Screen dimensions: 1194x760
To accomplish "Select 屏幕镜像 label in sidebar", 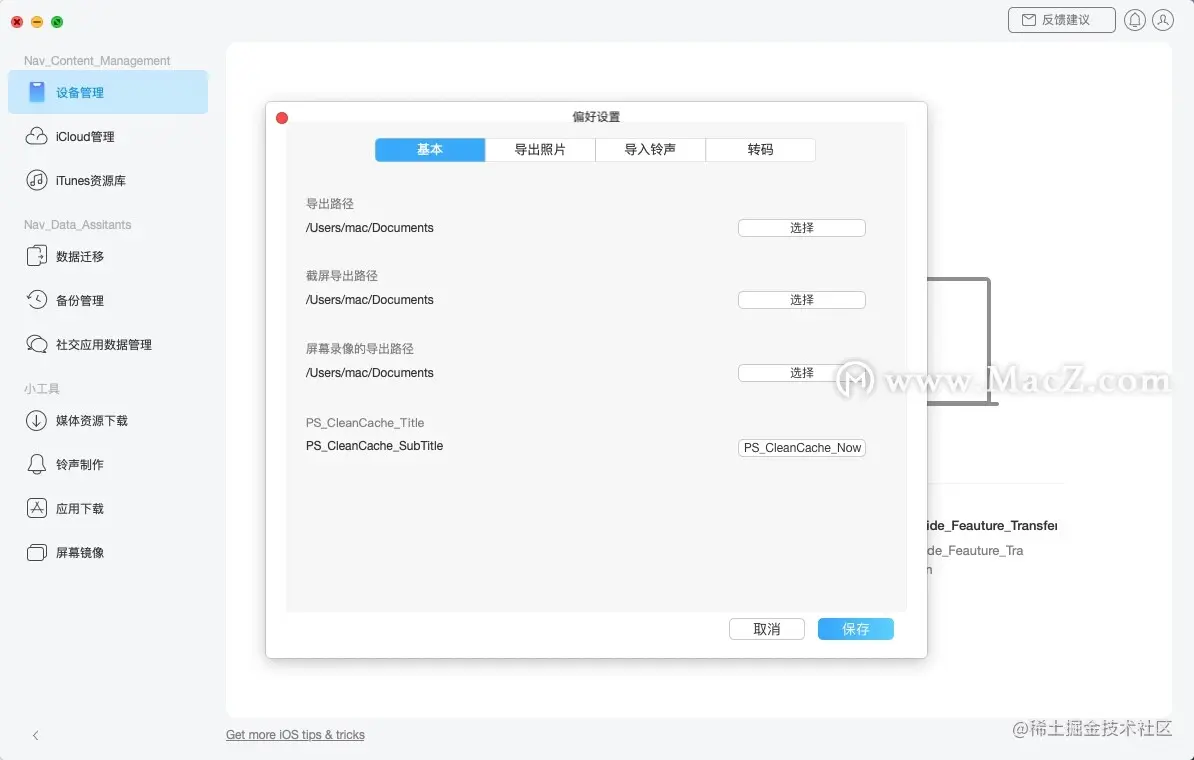I will (x=80, y=553).
